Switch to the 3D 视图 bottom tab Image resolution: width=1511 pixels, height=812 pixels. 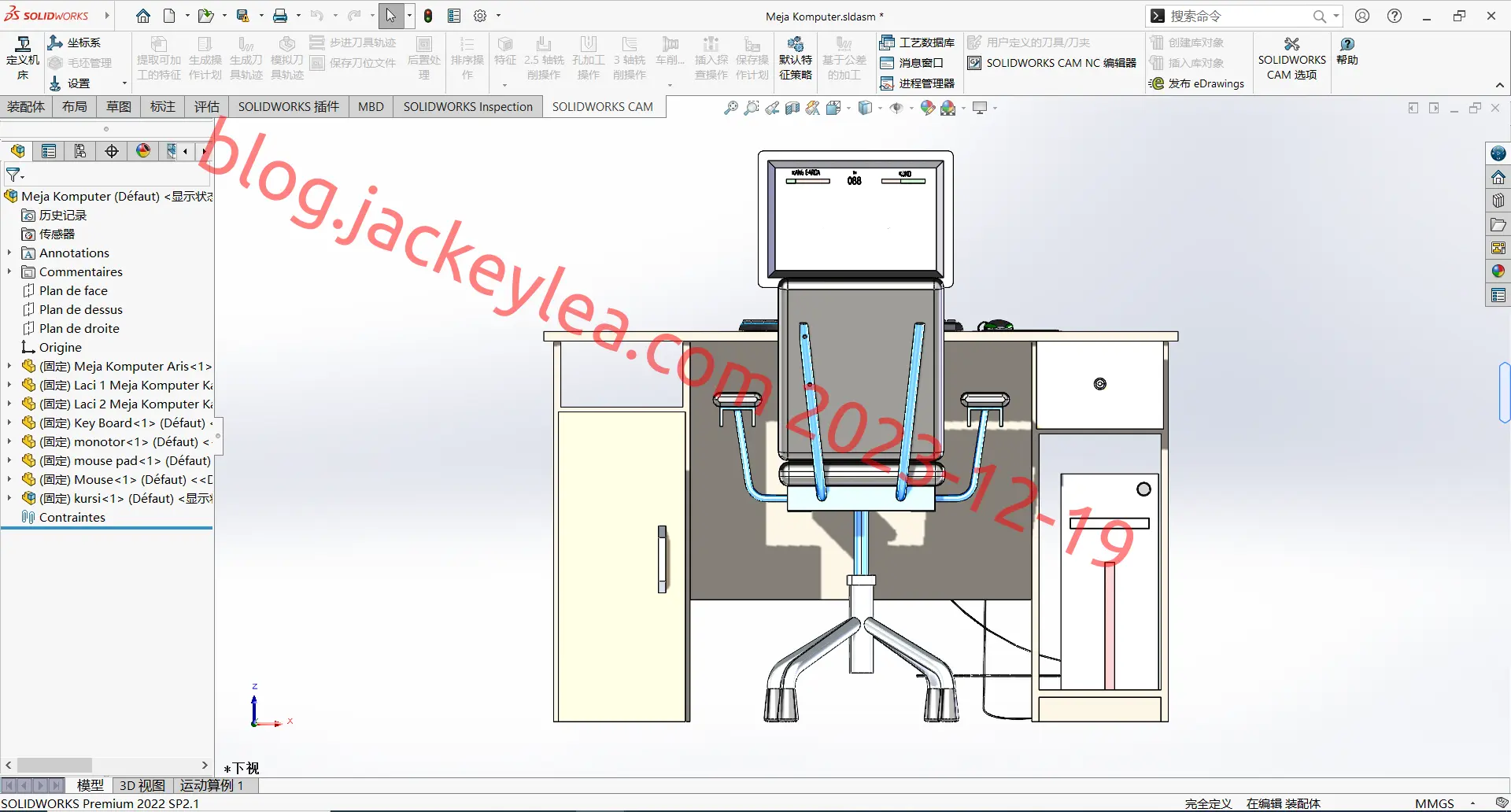(x=142, y=785)
